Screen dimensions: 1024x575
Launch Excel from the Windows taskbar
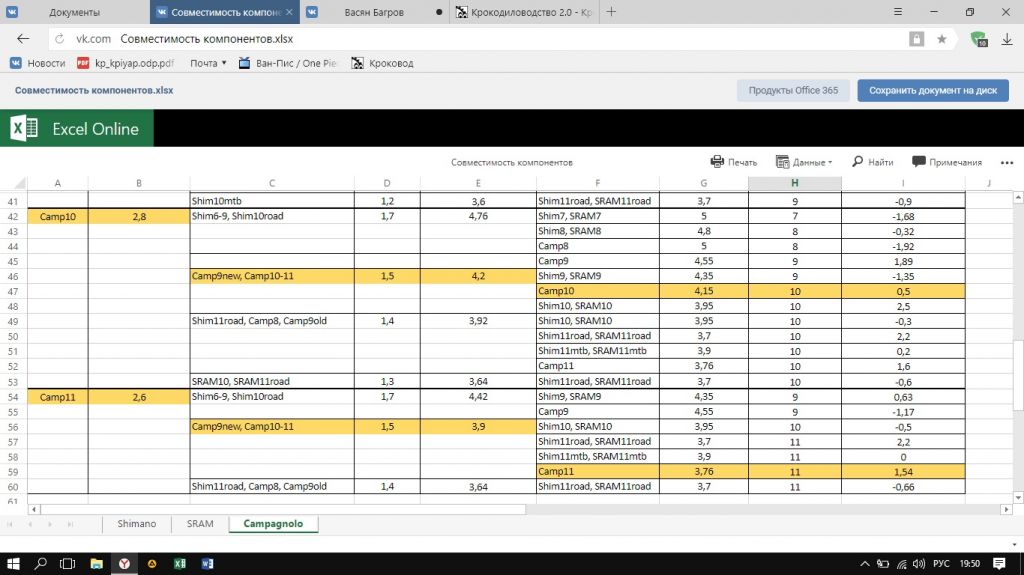tap(180, 563)
